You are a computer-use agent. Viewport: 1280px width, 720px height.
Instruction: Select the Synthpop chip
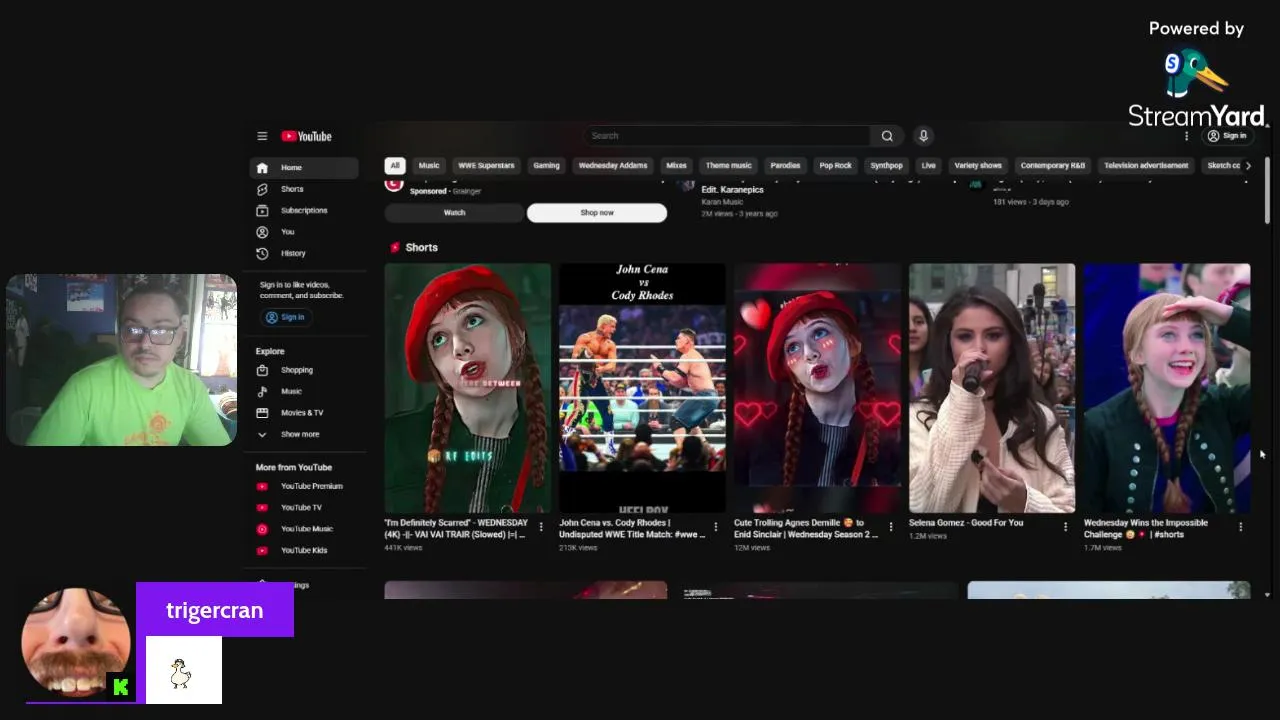coord(886,166)
